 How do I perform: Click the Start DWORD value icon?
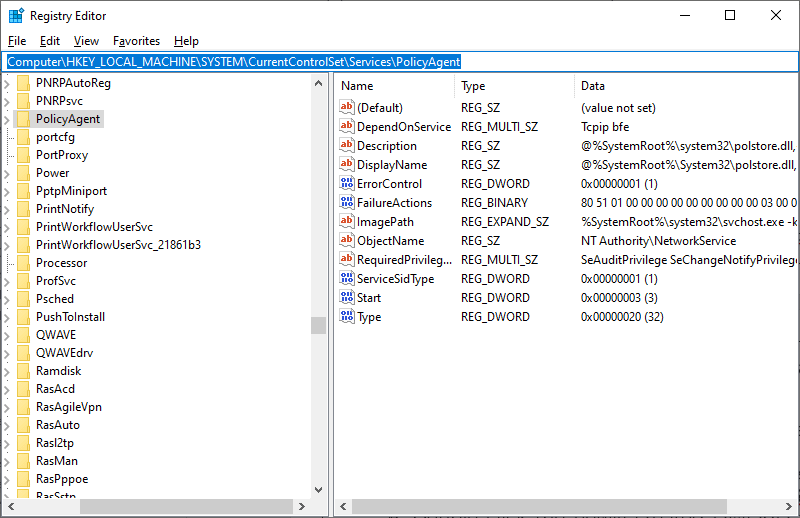pyautogui.click(x=348, y=298)
